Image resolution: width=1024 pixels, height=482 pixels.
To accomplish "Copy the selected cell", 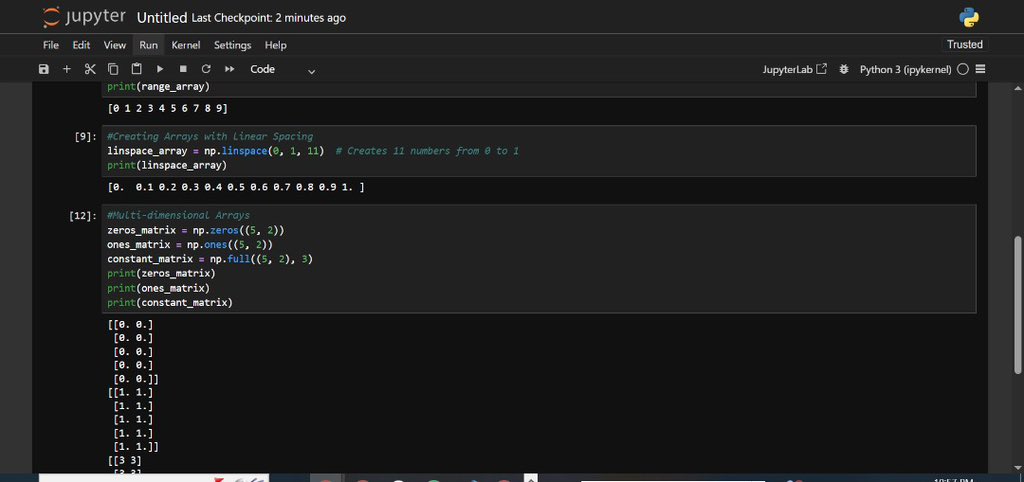I will pyautogui.click(x=113, y=69).
